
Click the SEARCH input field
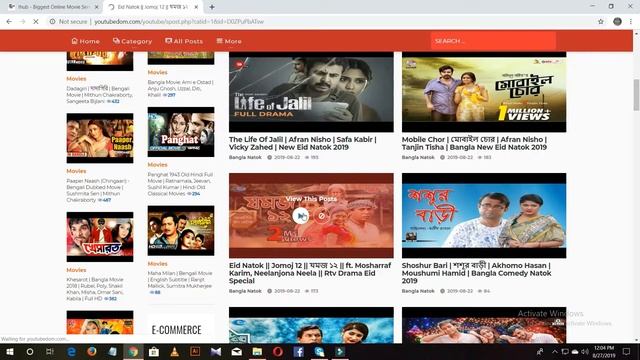coord(493,41)
